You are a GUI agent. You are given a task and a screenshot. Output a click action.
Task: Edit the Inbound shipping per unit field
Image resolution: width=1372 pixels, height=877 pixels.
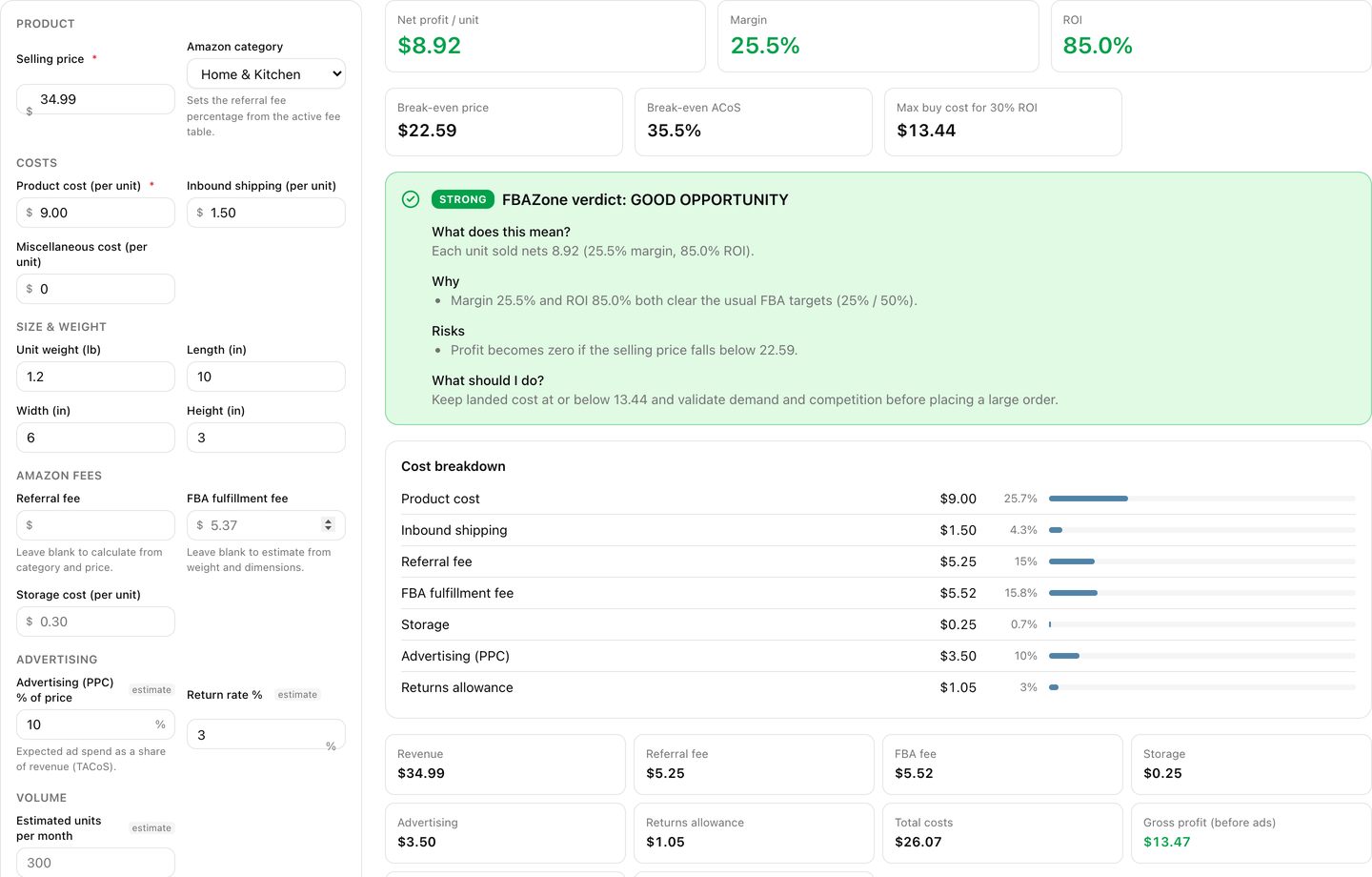(266, 213)
